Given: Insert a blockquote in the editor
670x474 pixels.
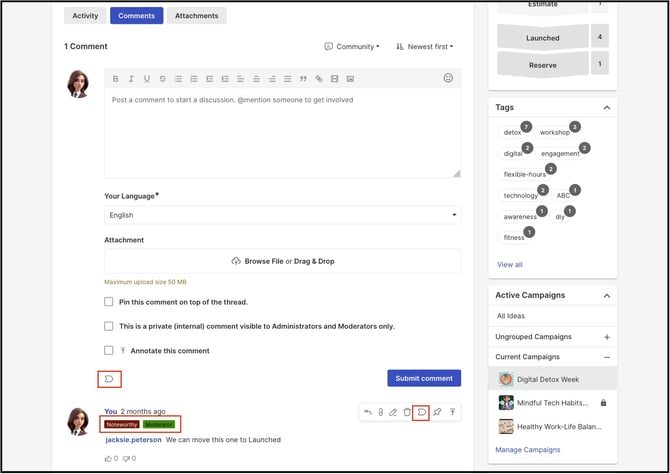Looking at the screenshot, I should pos(303,79).
